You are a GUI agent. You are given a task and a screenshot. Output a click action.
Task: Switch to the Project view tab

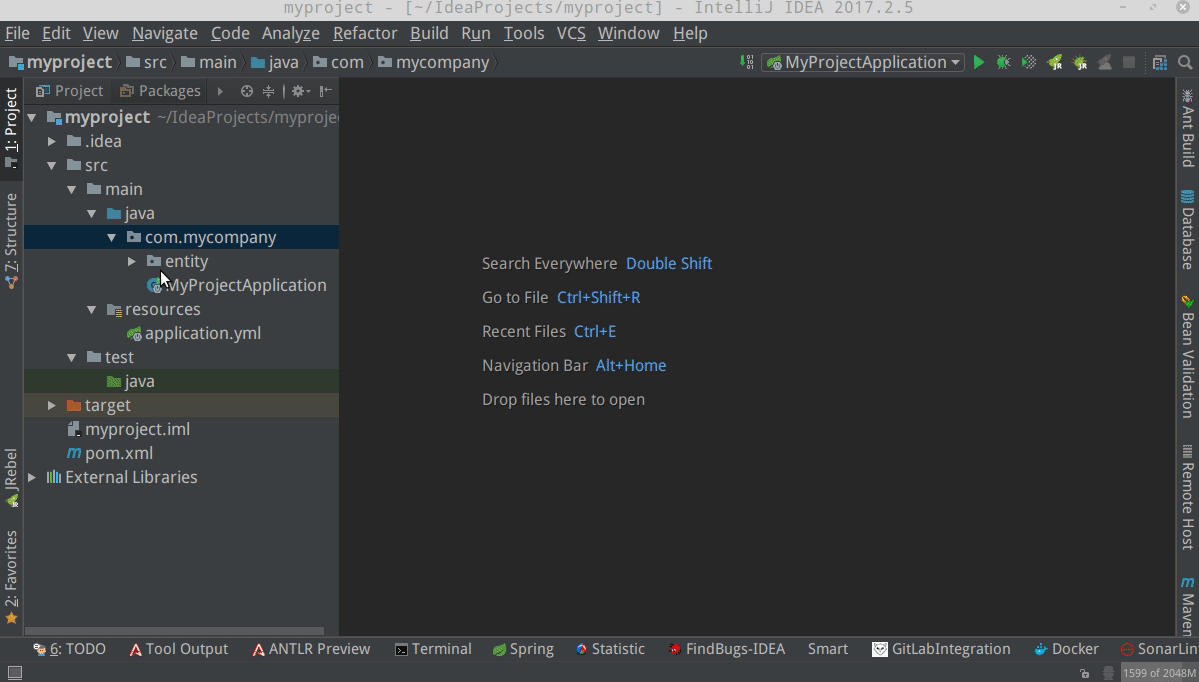coord(70,91)
